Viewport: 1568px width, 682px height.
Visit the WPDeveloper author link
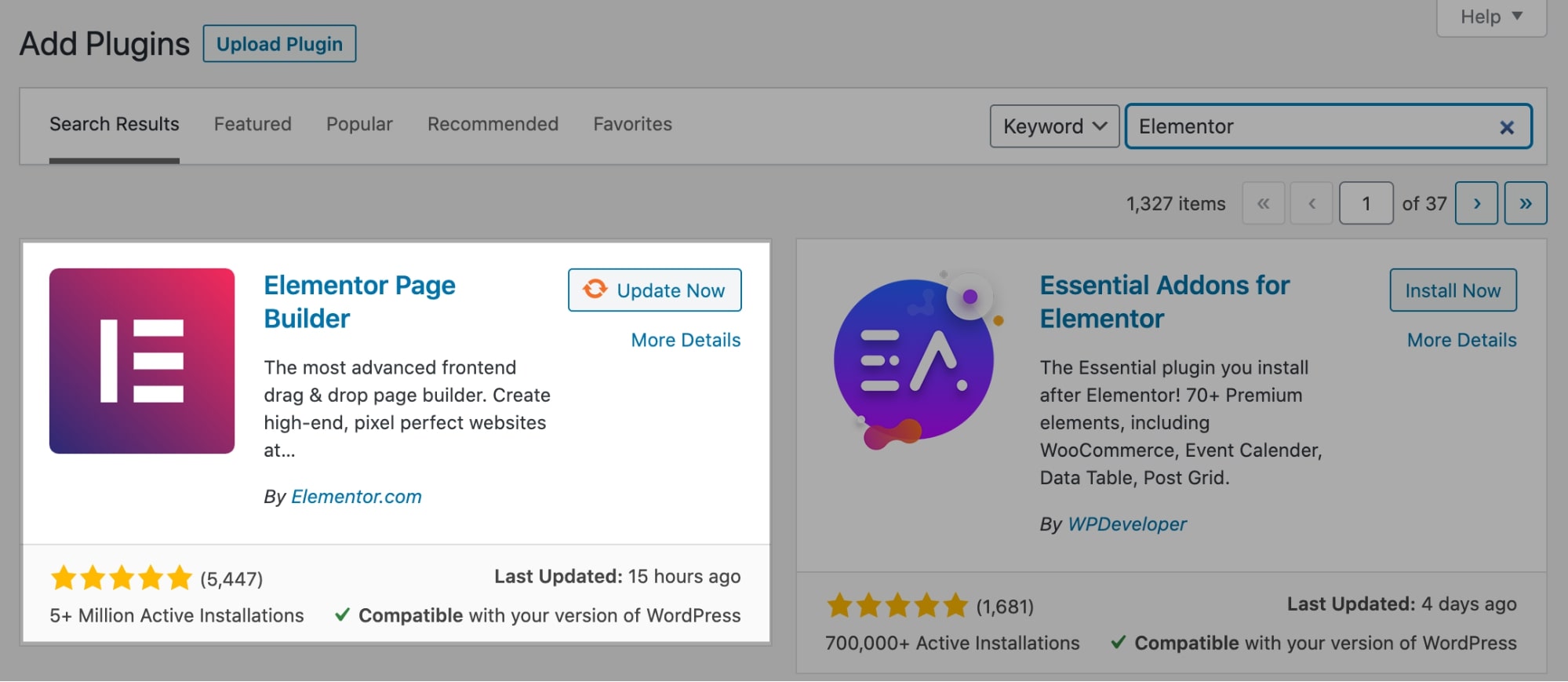tap(1127, 524)
